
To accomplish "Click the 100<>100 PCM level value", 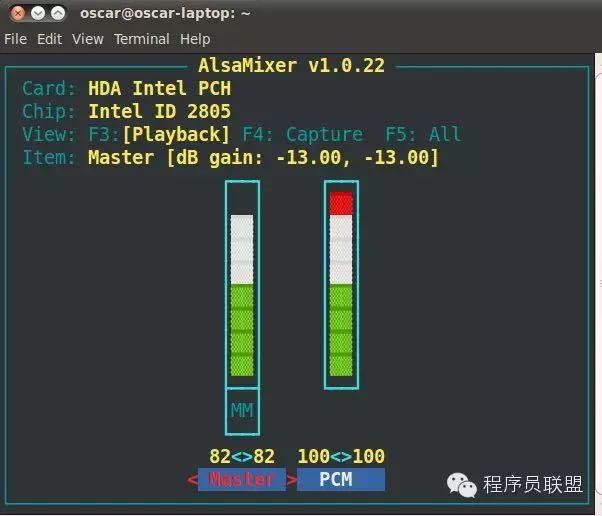I will tap(341, 456).
